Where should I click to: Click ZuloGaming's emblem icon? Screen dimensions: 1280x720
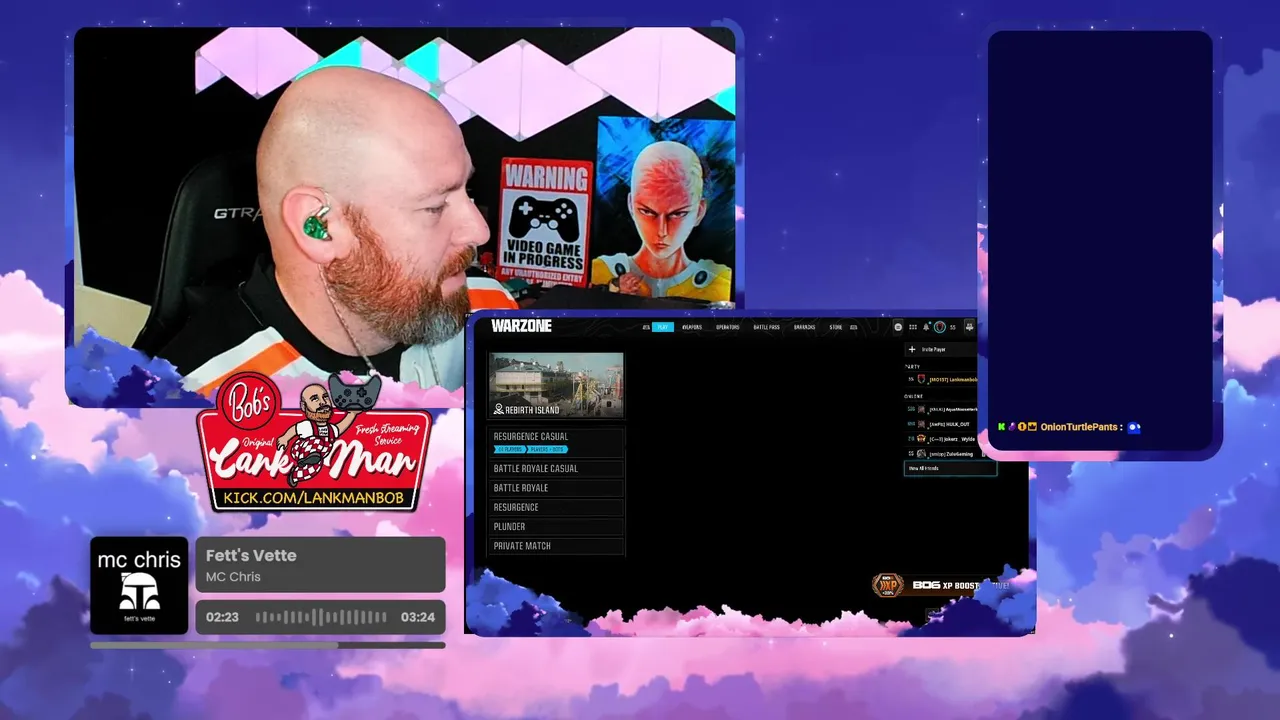[921, 454]
